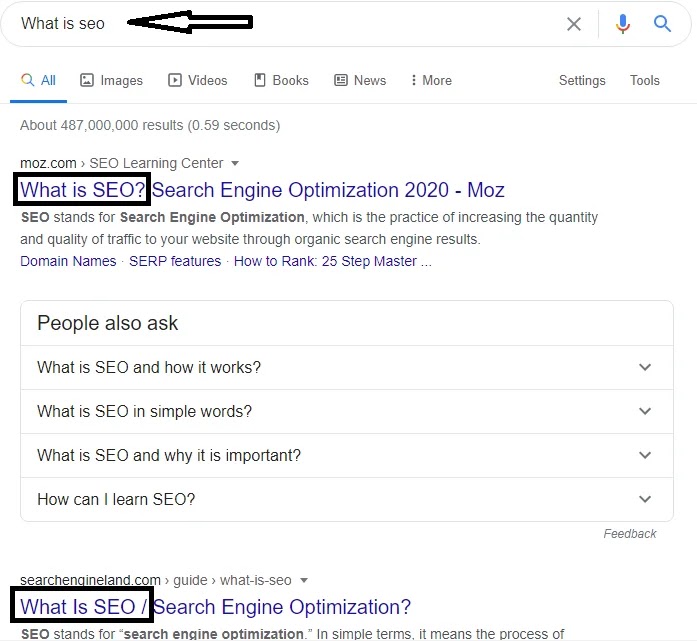This screenshot has width=697, height=641.
Task: Click the blue magnifier search icon
Action: click(x=662, y=23)
